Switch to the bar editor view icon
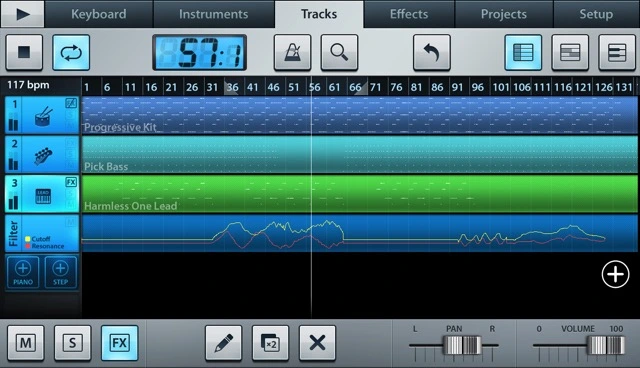Viewport: 640px width, 368px height. (570, 52)
